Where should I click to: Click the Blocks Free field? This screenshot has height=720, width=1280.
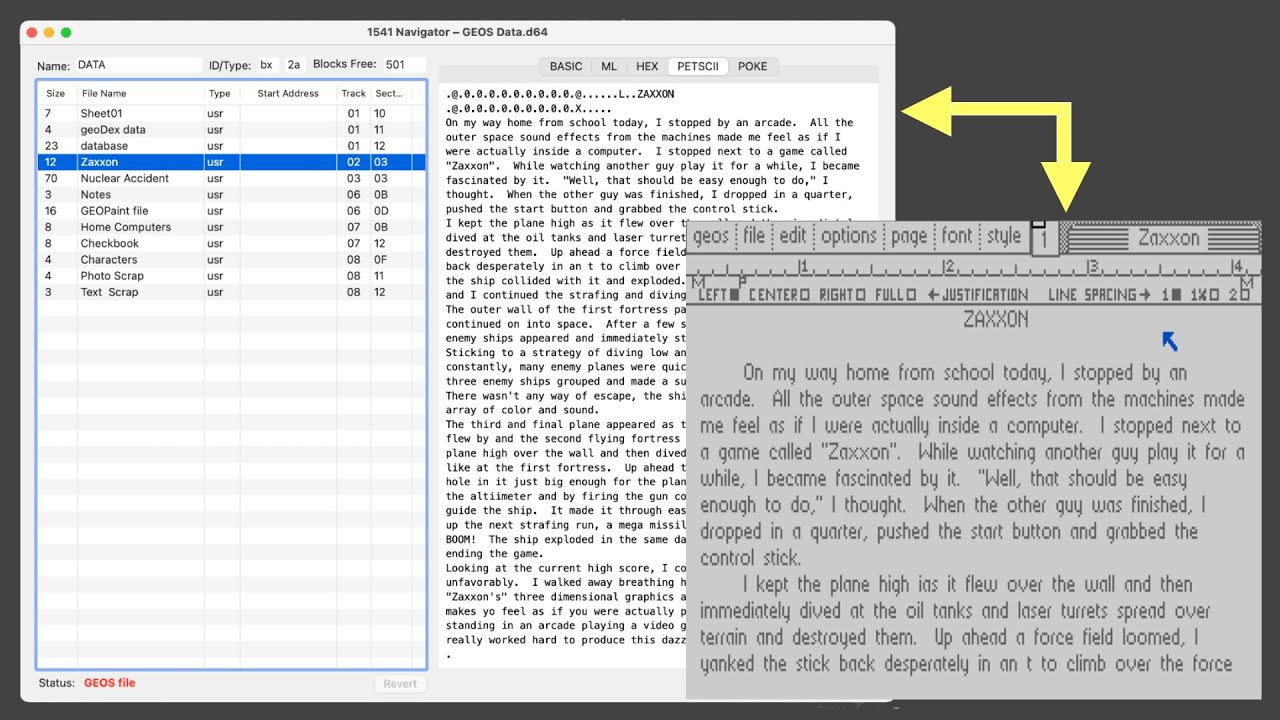(x=403, y=65)
